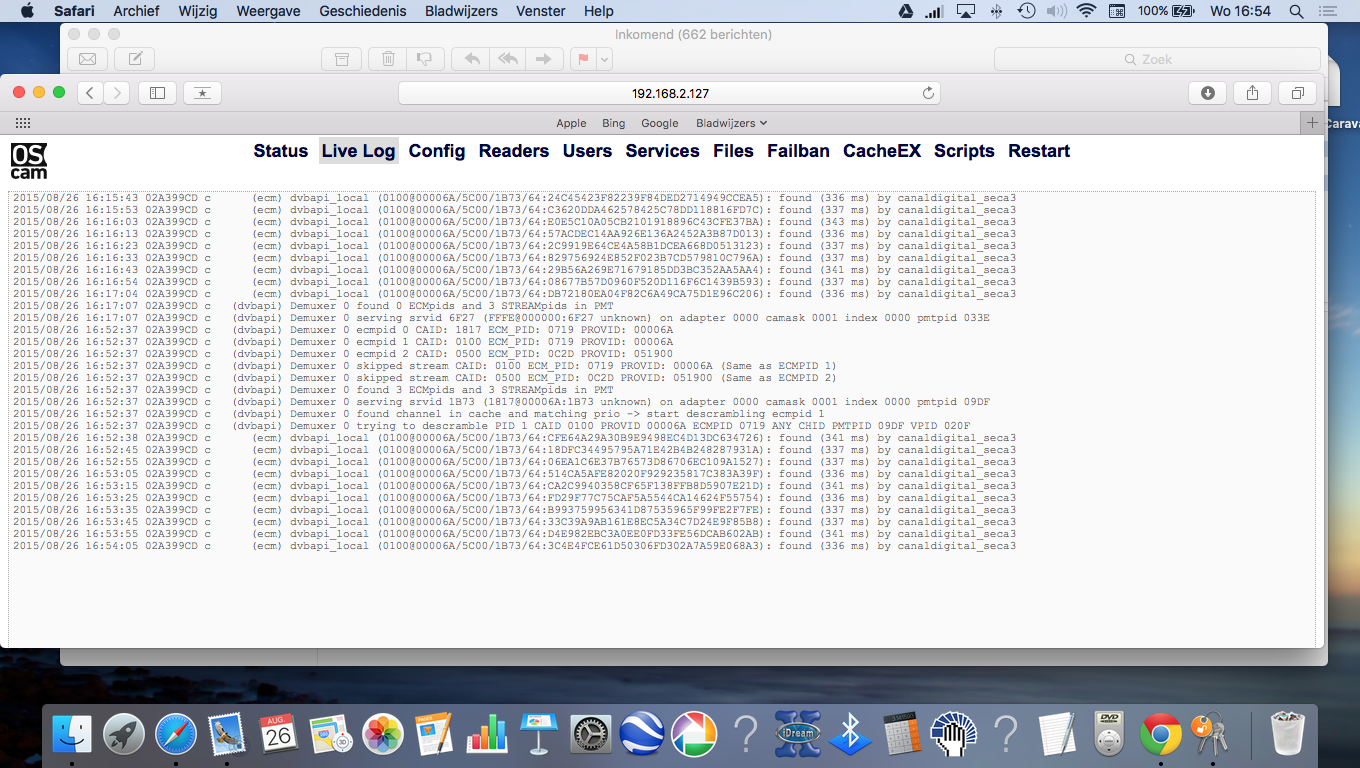Open Launchpad from the Dock
Image resolution: width=1360 pixels, height=768 pixels.
point(124,735)
